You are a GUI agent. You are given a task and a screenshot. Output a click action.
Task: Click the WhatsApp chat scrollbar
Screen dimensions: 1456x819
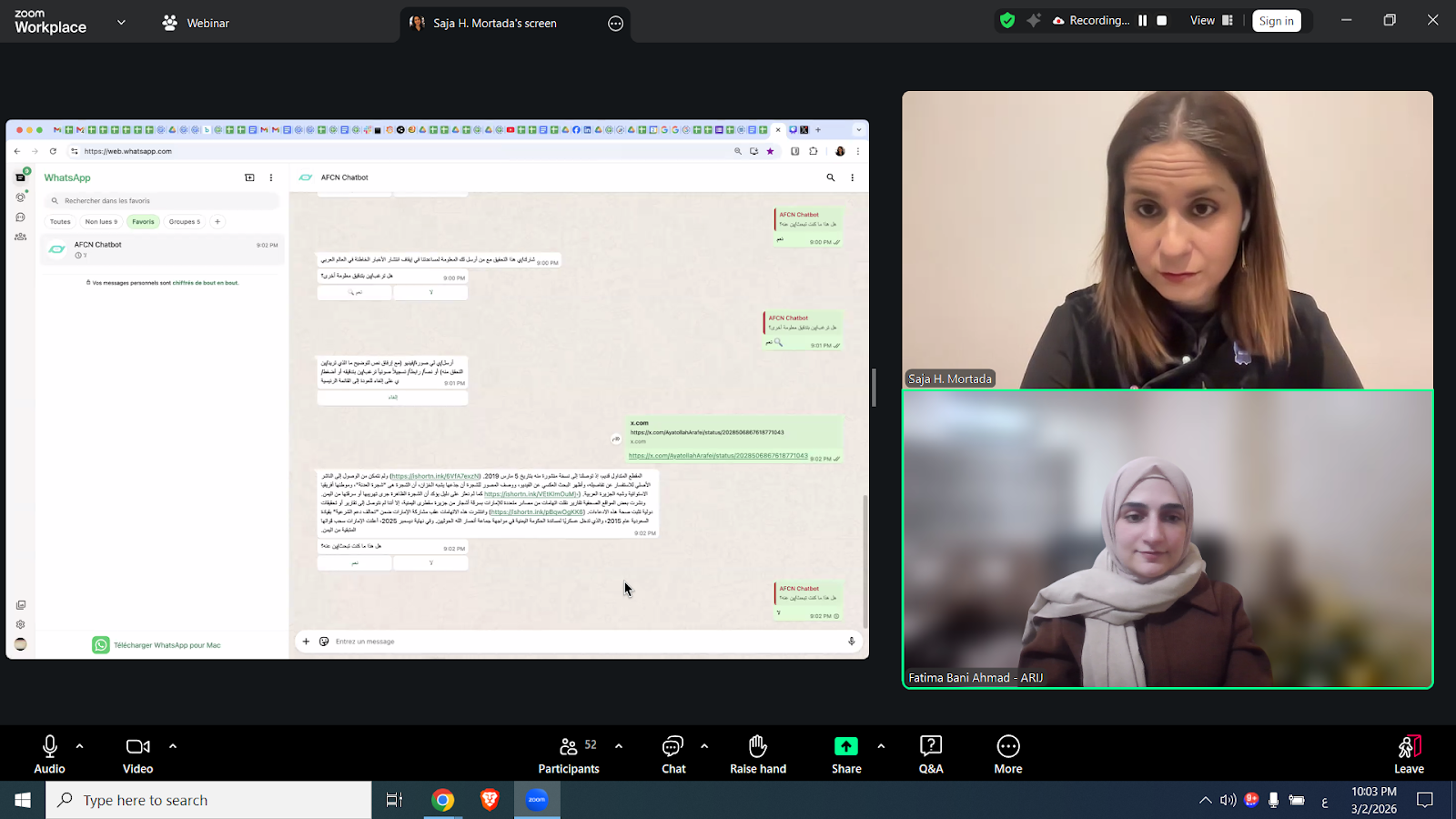pos(865,561)
